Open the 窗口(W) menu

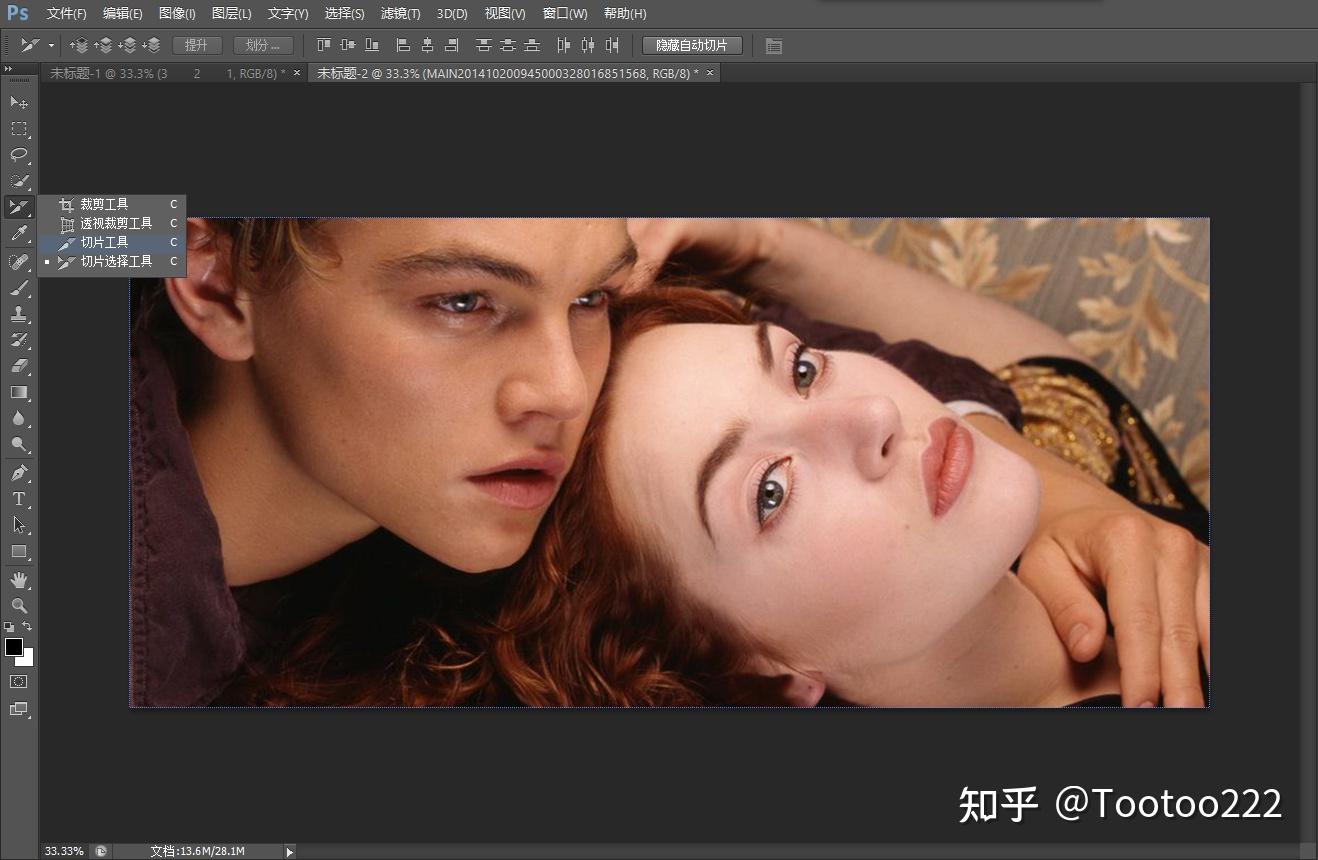(x=565, y=14)
